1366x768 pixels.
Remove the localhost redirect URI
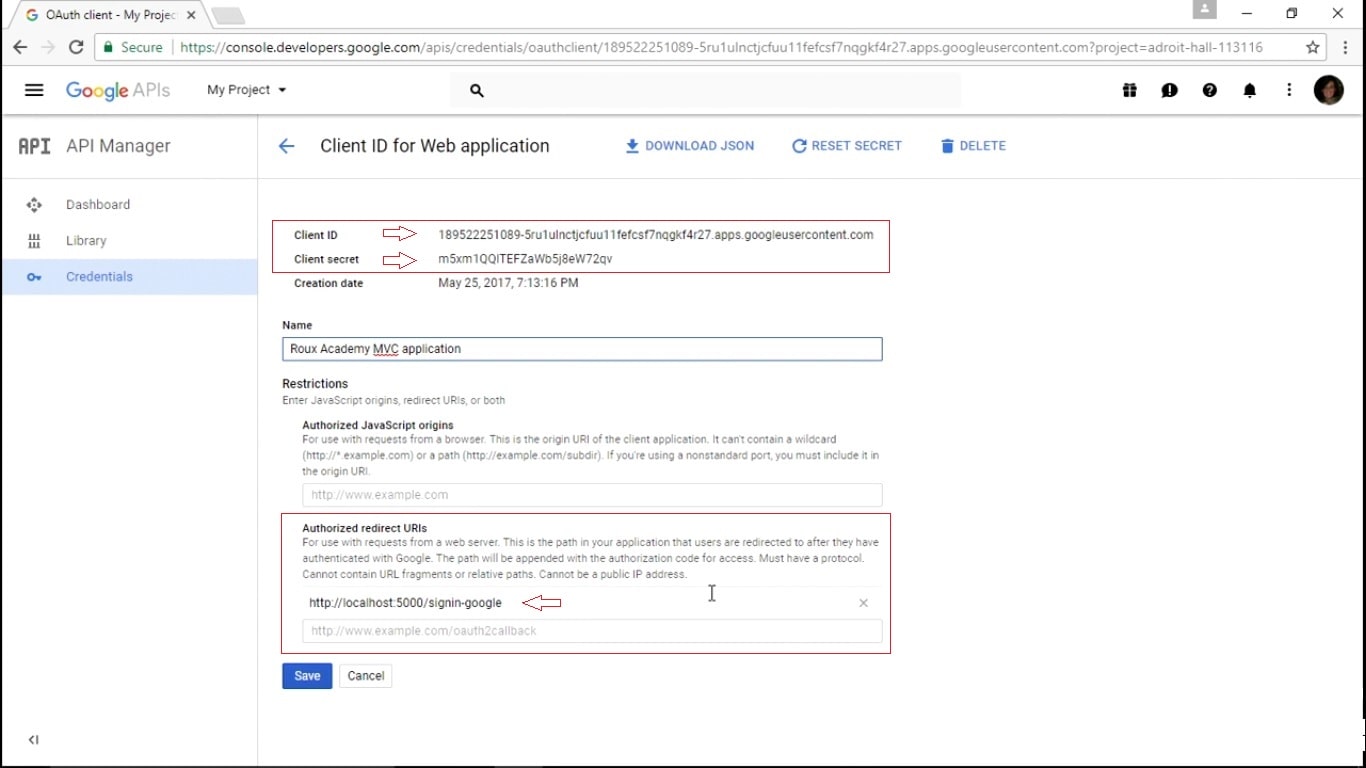pos(863,602)
